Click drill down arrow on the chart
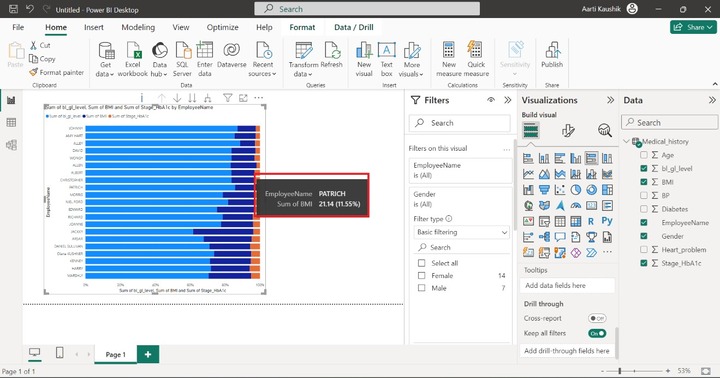This screenshot has width=720, height=378. coord(177,97)
